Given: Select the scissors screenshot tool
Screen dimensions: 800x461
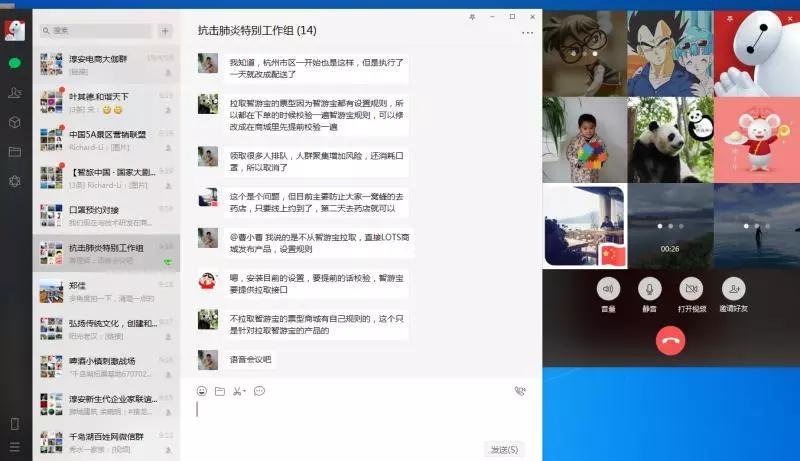Looking at the screenshot, I should tap(239, 391).
